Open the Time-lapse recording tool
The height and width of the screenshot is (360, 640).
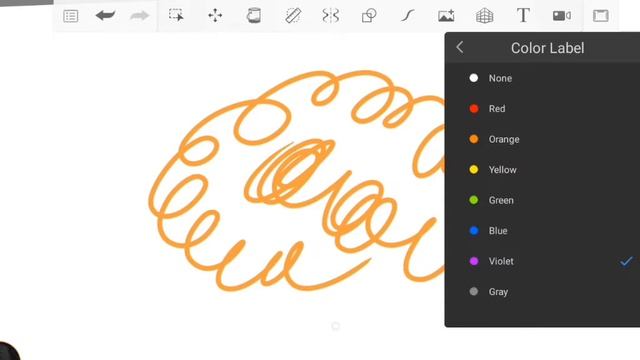click(x=562, y=16)
